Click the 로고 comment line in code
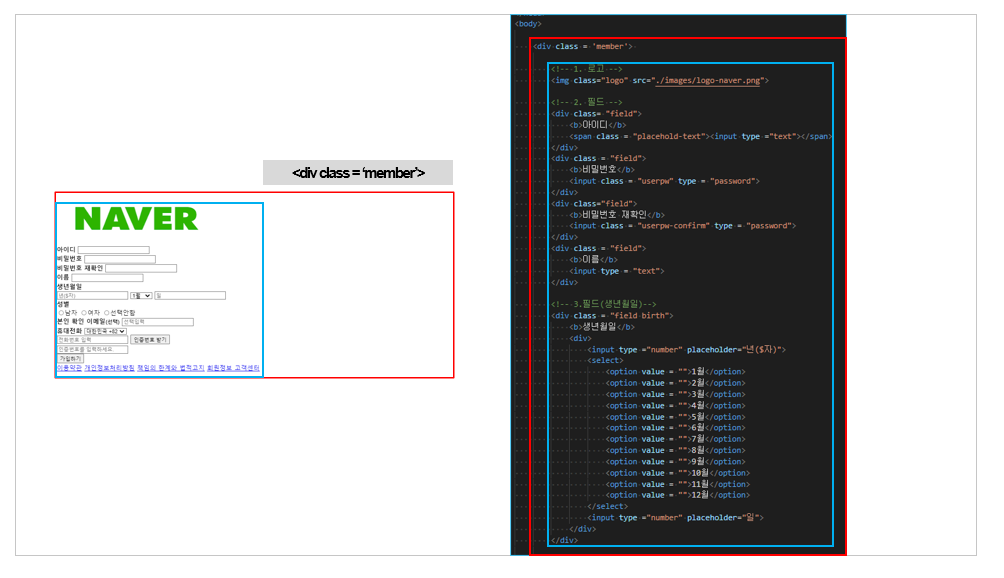The width and height of the screenshot is (1004, 578). coord(587,69)
